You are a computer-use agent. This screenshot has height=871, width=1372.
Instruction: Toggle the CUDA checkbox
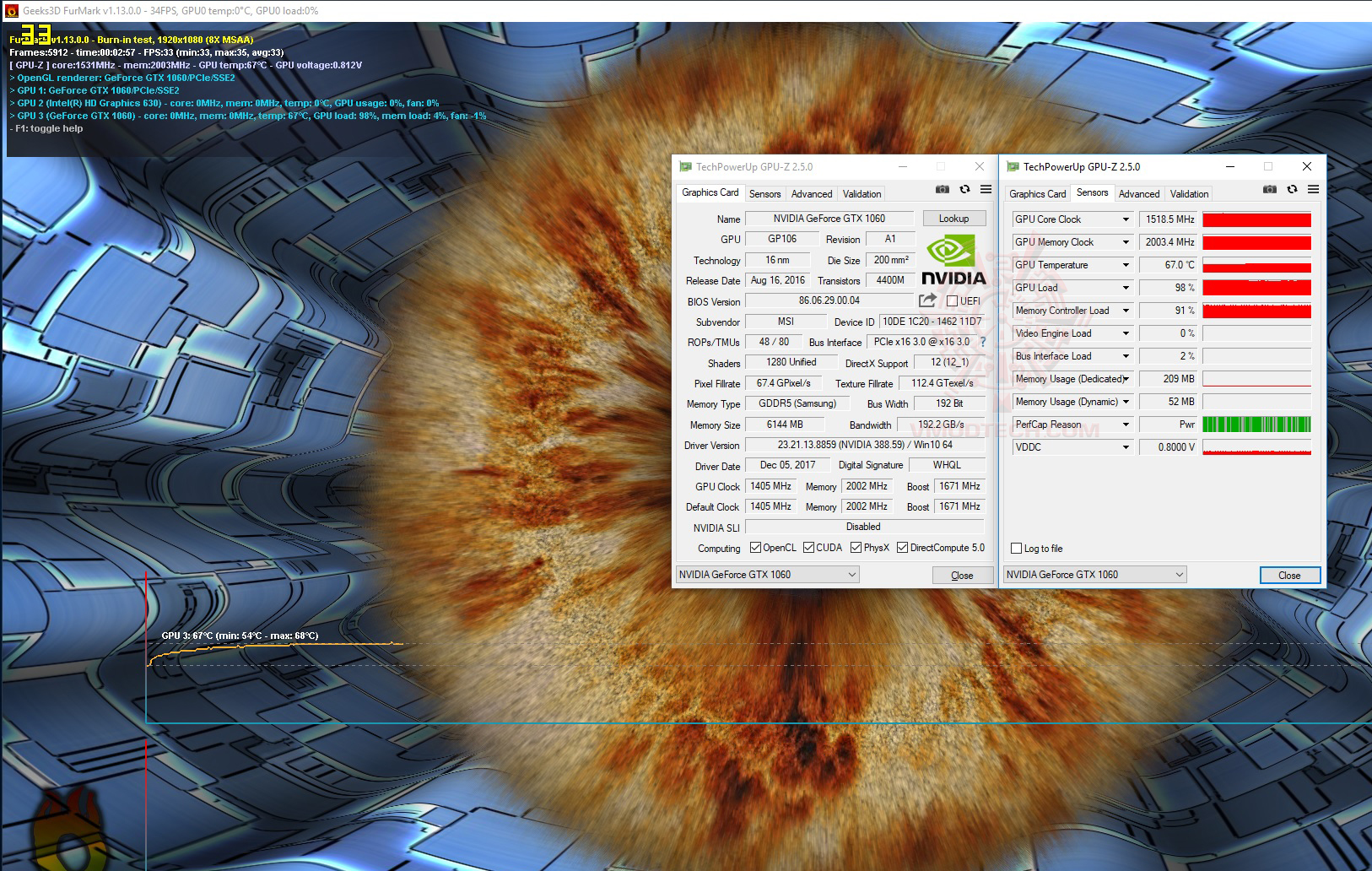[x=808, y=548]
